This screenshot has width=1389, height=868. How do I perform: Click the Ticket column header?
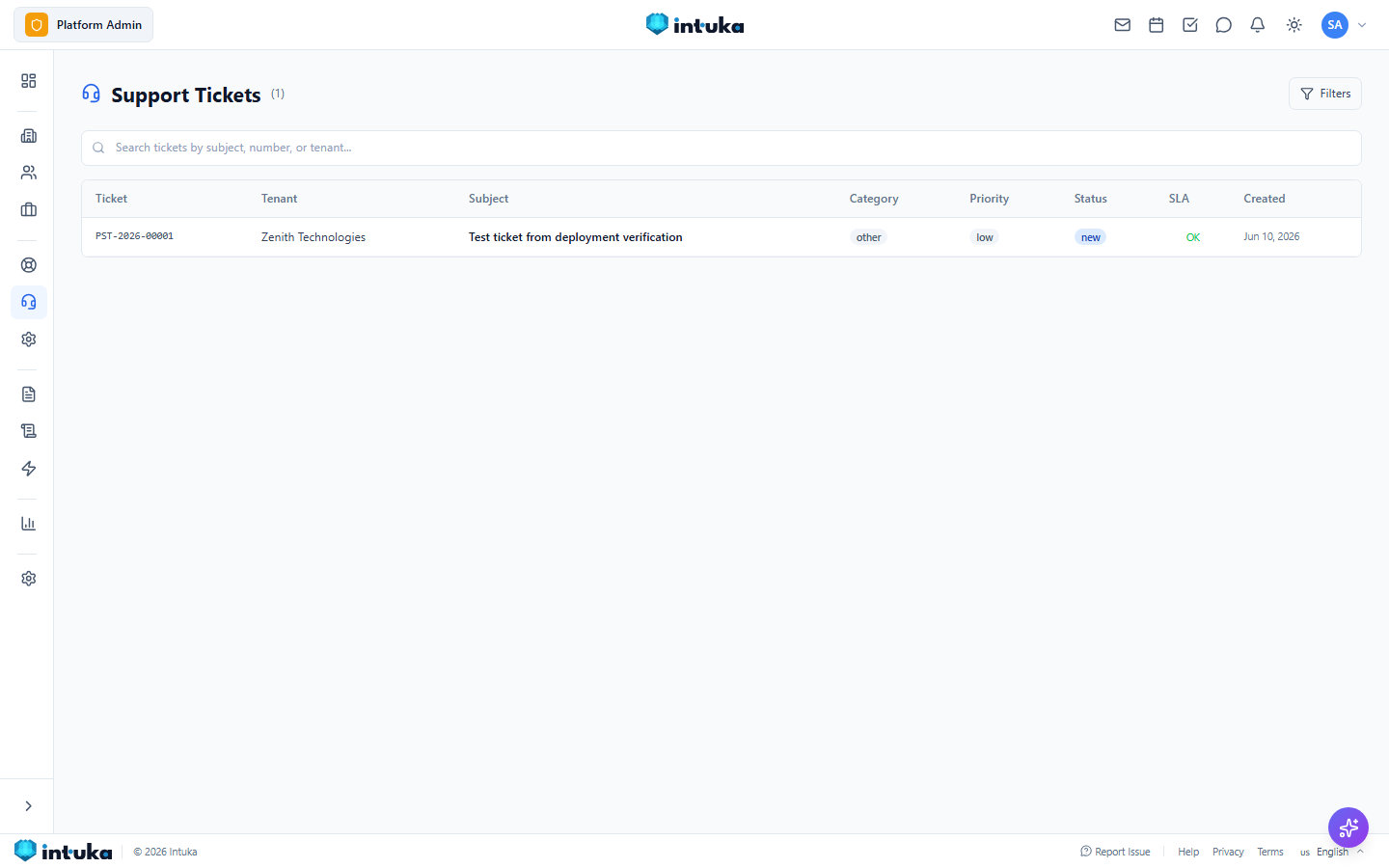click(x=111, y=199)
